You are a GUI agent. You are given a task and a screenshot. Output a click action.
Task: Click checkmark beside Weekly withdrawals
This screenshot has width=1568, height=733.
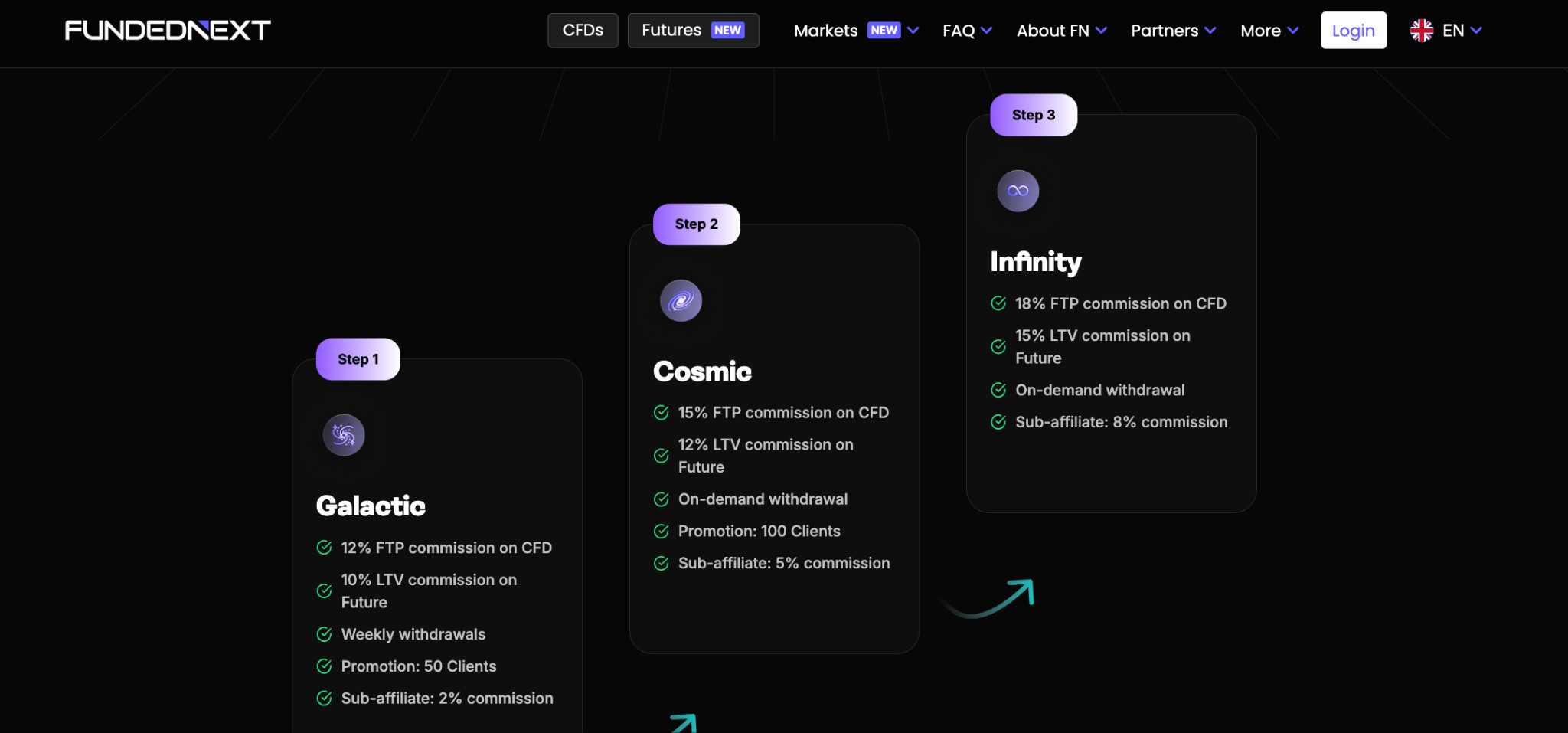pyautogui.click(x=324, y=634)
